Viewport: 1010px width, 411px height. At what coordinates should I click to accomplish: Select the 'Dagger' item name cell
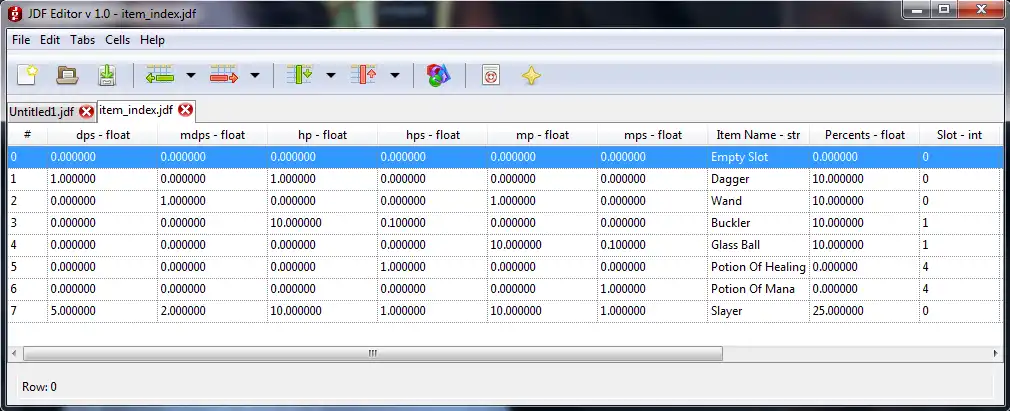click(758, 179)
